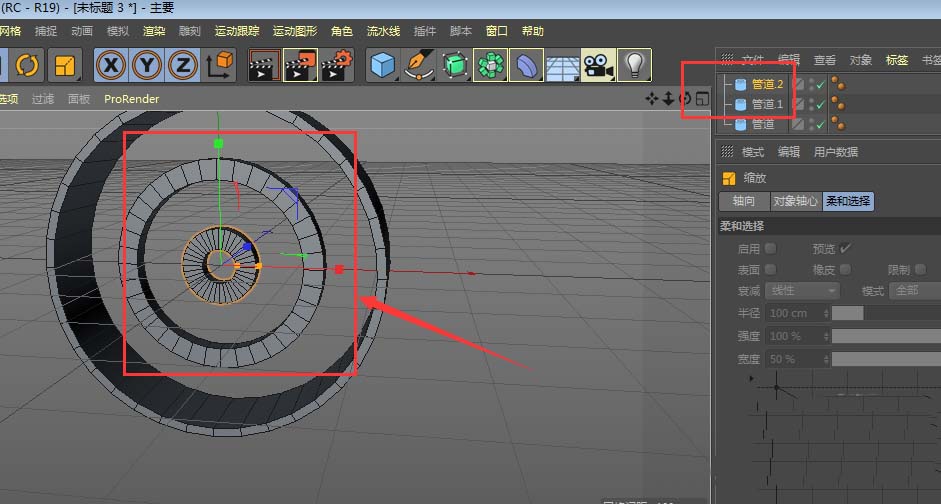
Task: Open the 用户数据 menu
Action: click(x=836, y=152)
